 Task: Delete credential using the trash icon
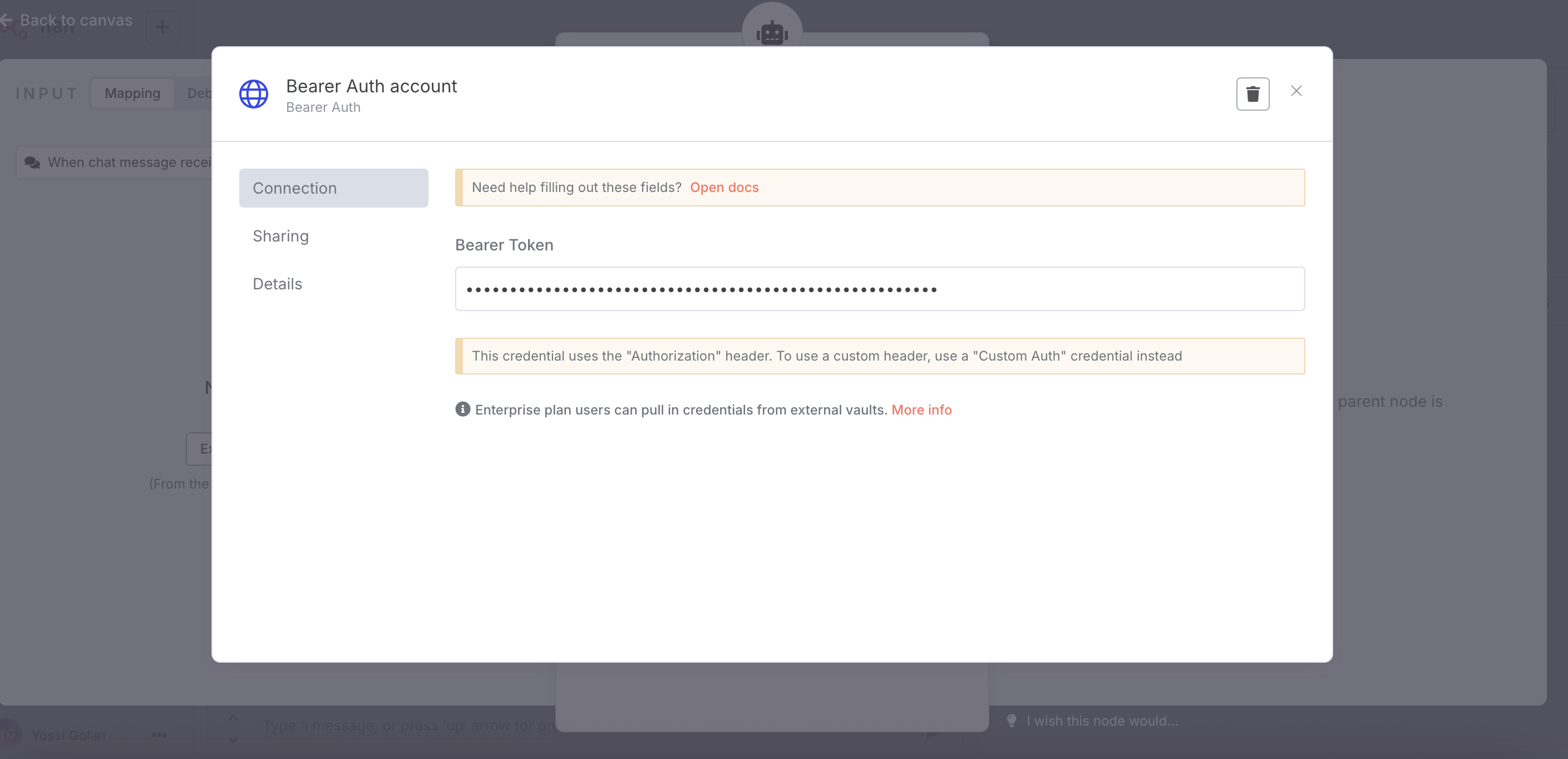coord(1252,93)
